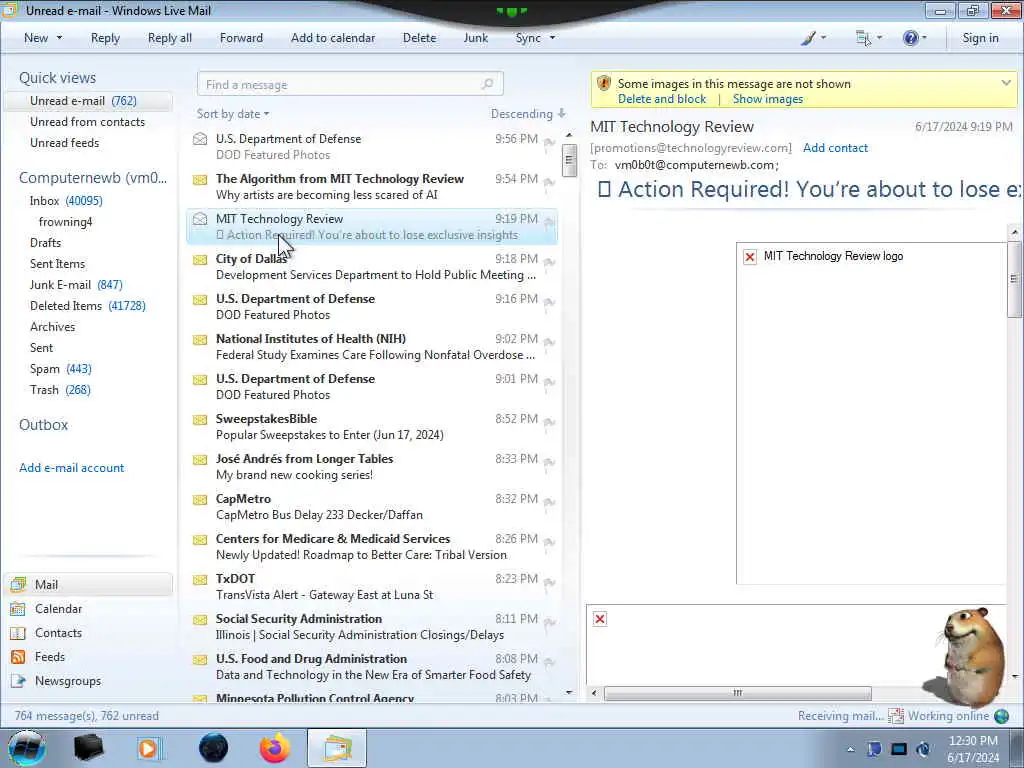
Task: Click envelope icon next to CapMetro email
Action: [200, 500]
